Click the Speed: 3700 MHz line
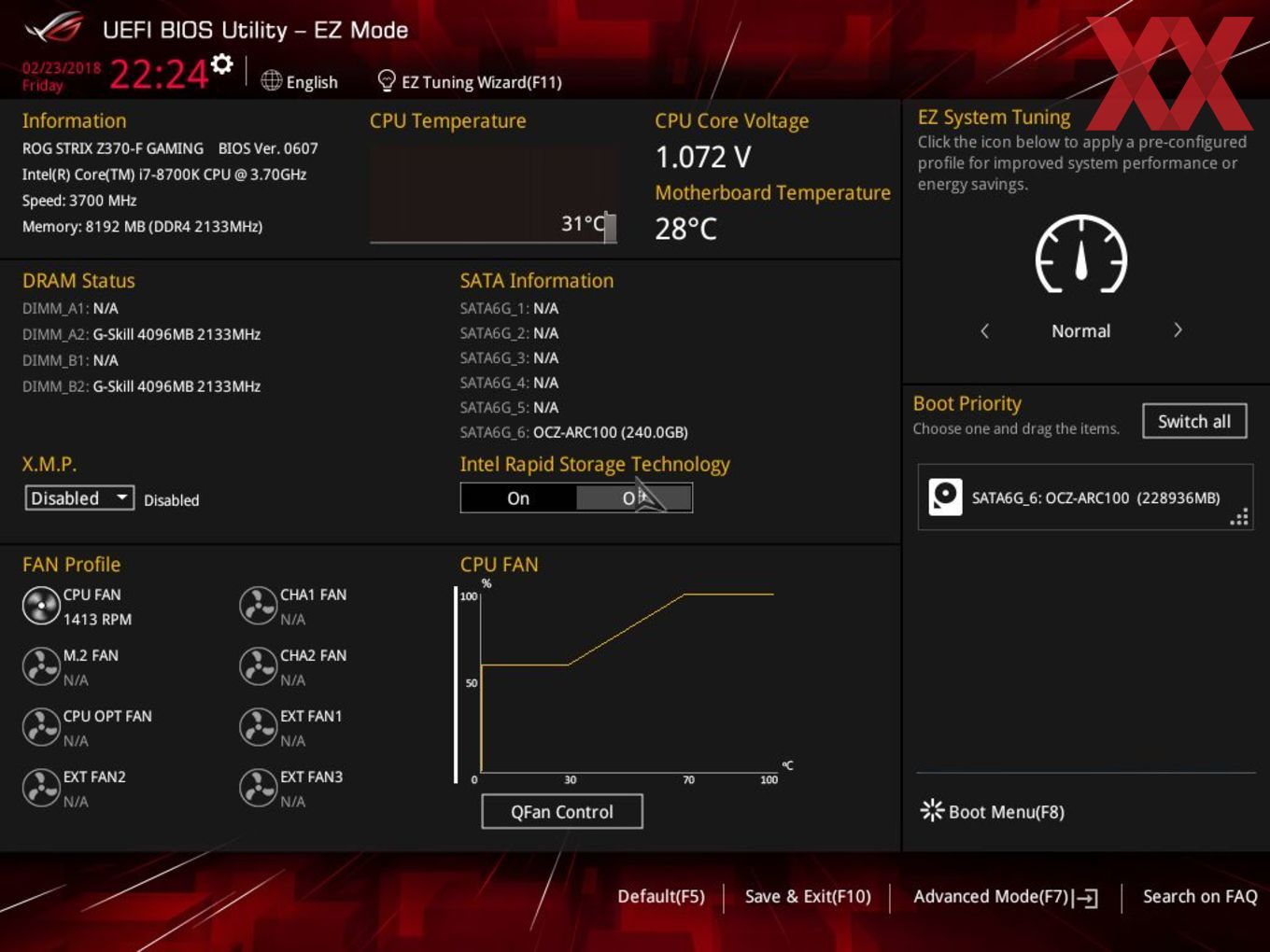This screenshot has height=952, width=1270. click(79, 201)
